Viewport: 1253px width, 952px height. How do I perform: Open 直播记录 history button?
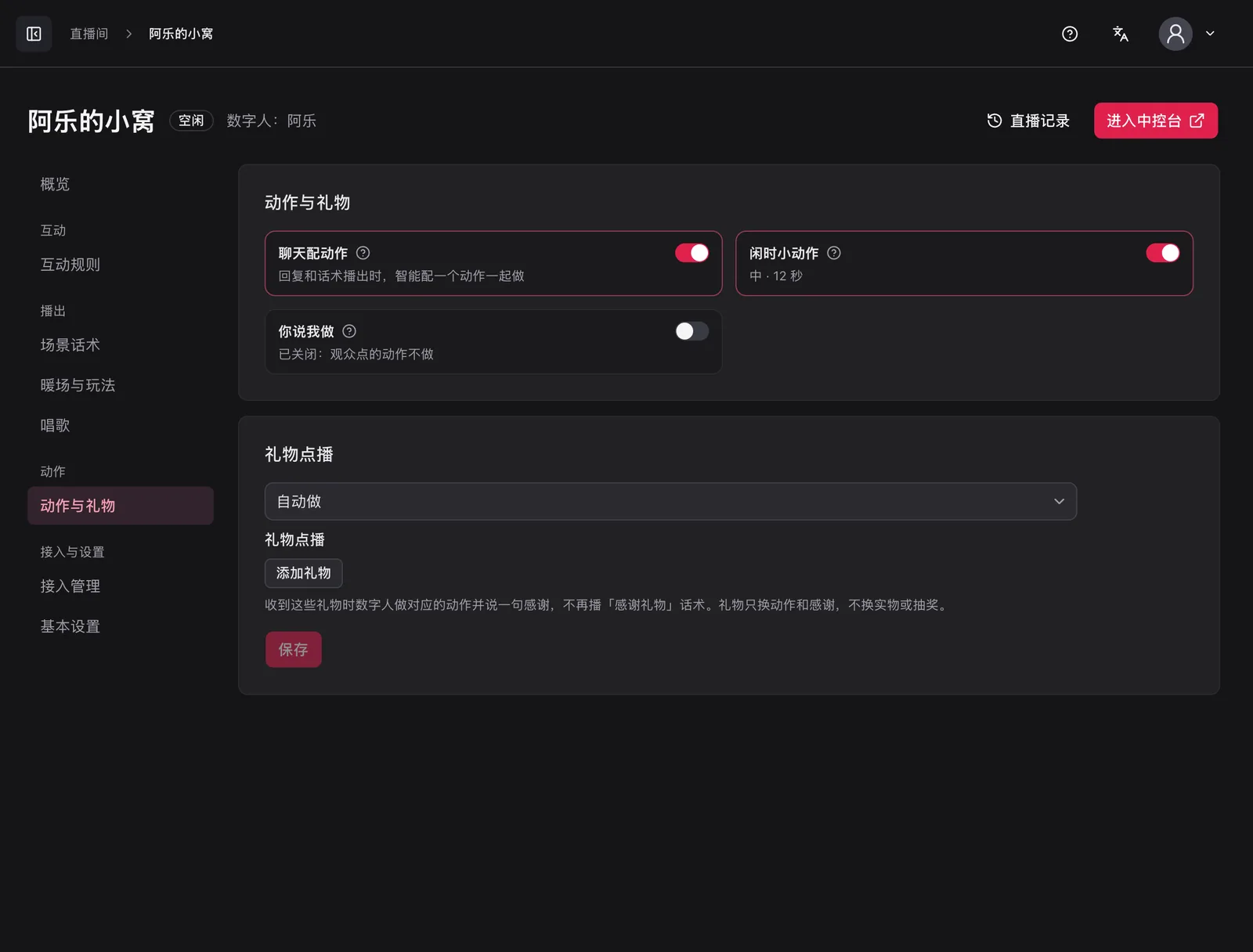click(x=1028, y=121)
